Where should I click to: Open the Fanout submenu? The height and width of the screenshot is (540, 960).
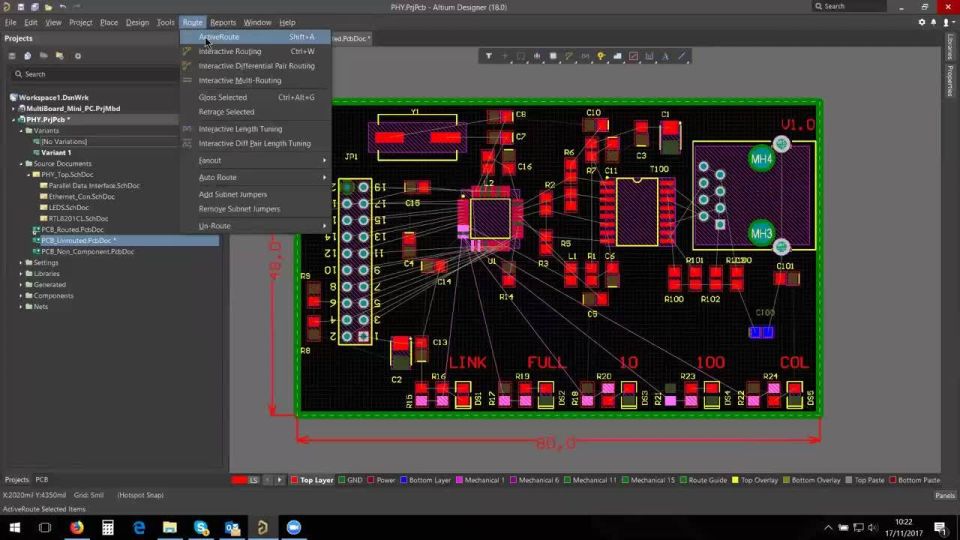255,160
